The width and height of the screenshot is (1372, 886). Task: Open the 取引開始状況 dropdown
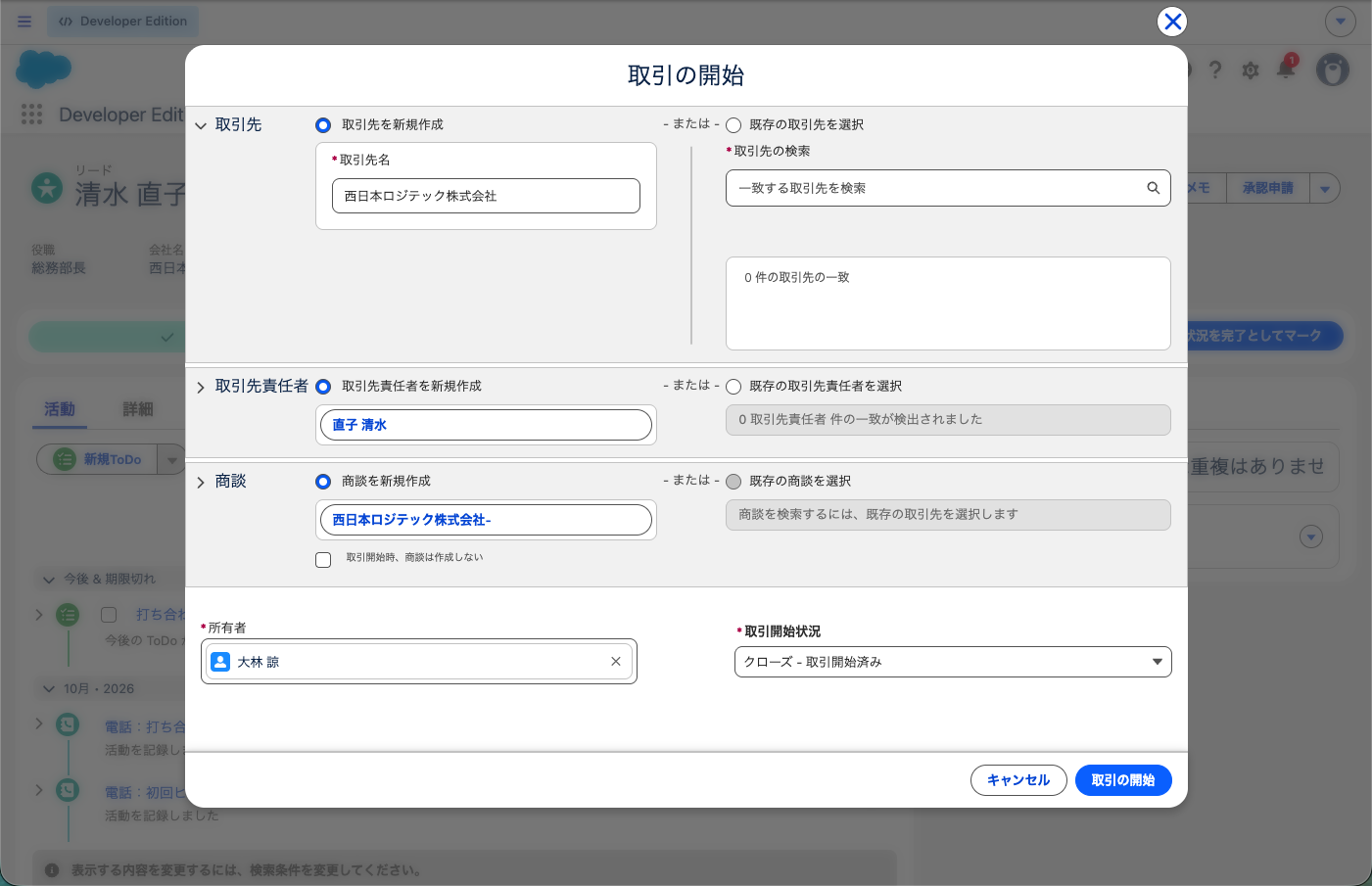click(x=953, y=662)
